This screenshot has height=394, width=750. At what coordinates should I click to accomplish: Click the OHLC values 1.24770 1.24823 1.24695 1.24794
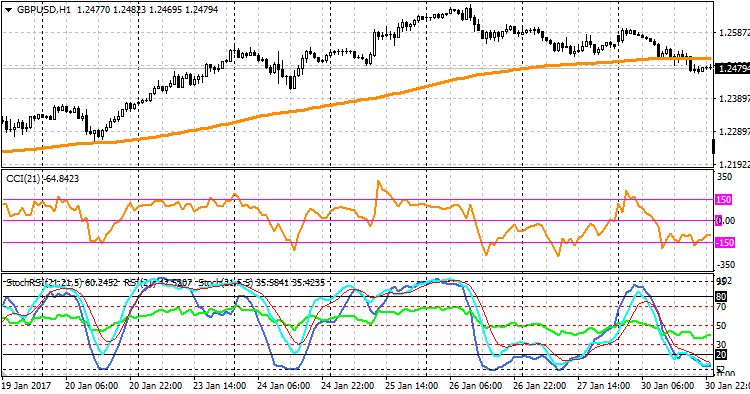tap(147, 10)
